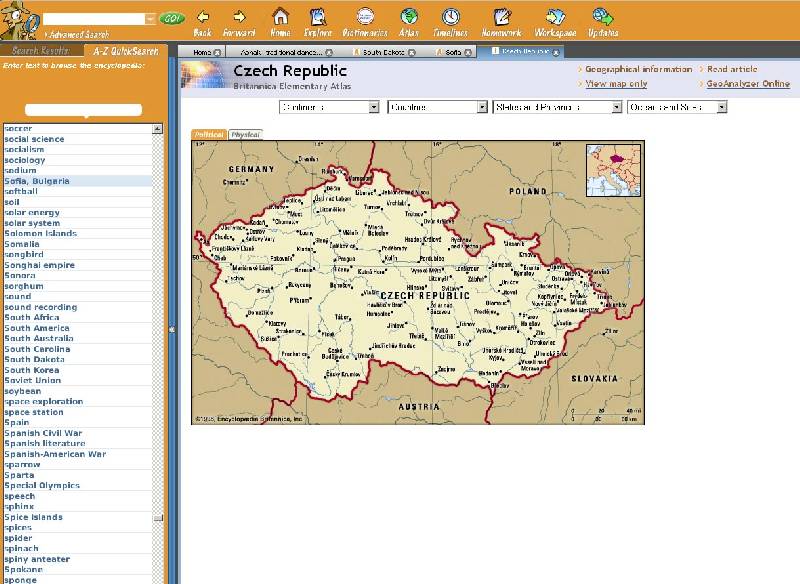Switch to the Sofia tab
The height and width of the screenshot is (584, 800).
point(453,52)
